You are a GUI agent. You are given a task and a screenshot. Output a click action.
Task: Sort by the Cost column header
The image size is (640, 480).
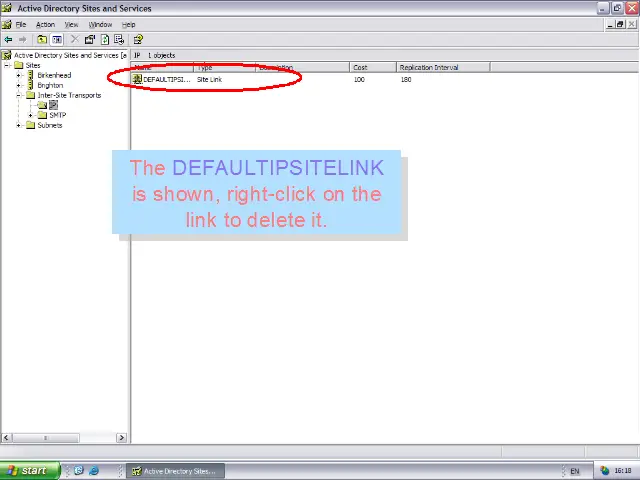(x=373, y=67)
